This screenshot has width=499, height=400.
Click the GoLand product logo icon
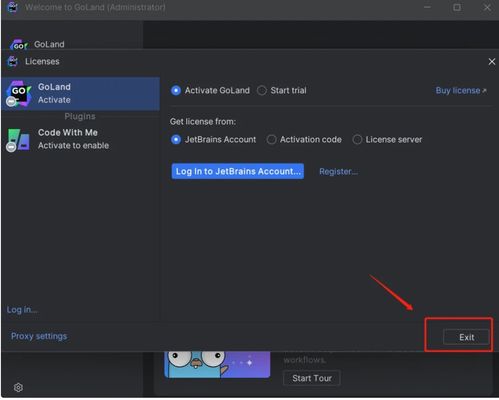point(18,93)
